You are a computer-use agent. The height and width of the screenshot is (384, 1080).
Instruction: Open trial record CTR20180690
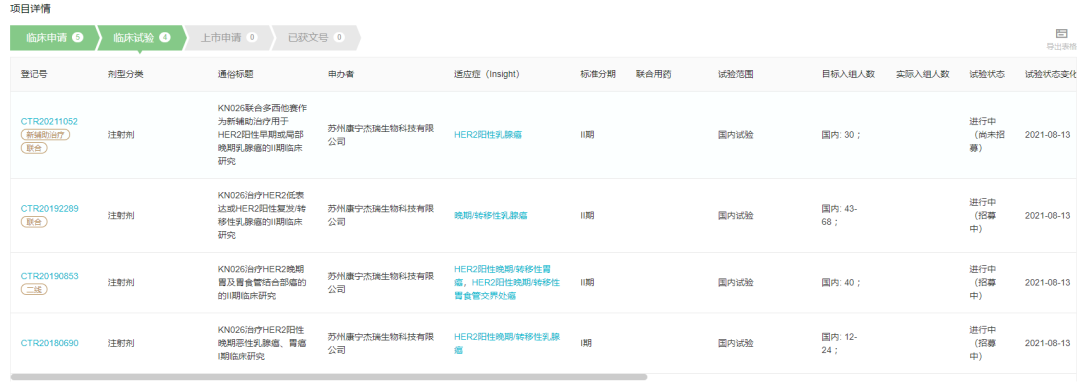coord(49,343)
